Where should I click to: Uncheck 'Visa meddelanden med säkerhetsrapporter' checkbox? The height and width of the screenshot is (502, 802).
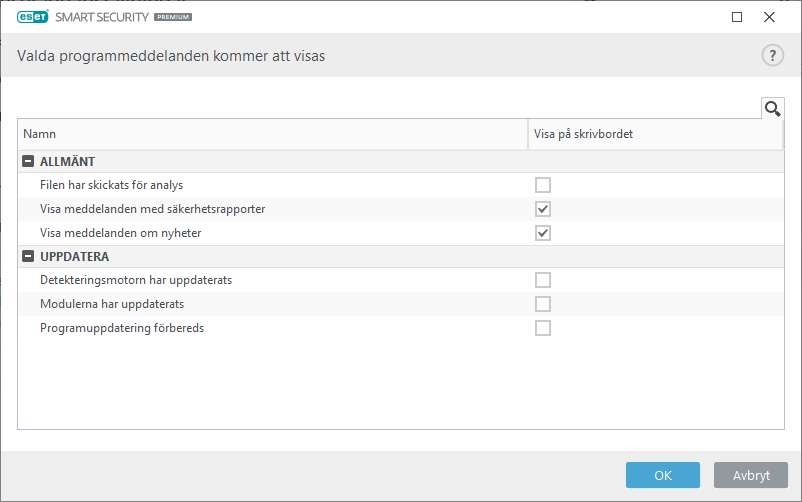pyautogui.click(x=543, y=209)
